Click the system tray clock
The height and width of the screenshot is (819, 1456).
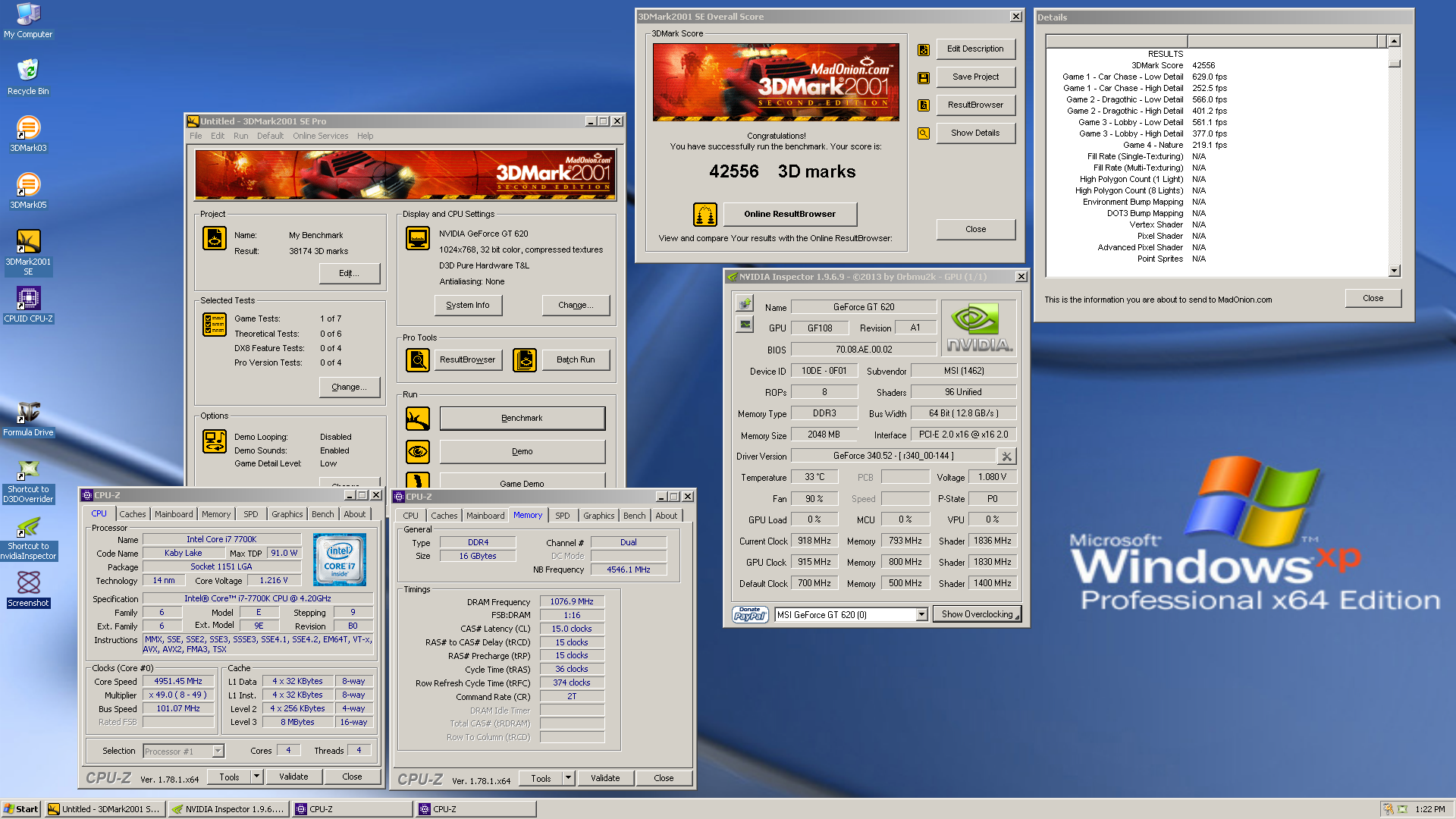(1429, 809)
